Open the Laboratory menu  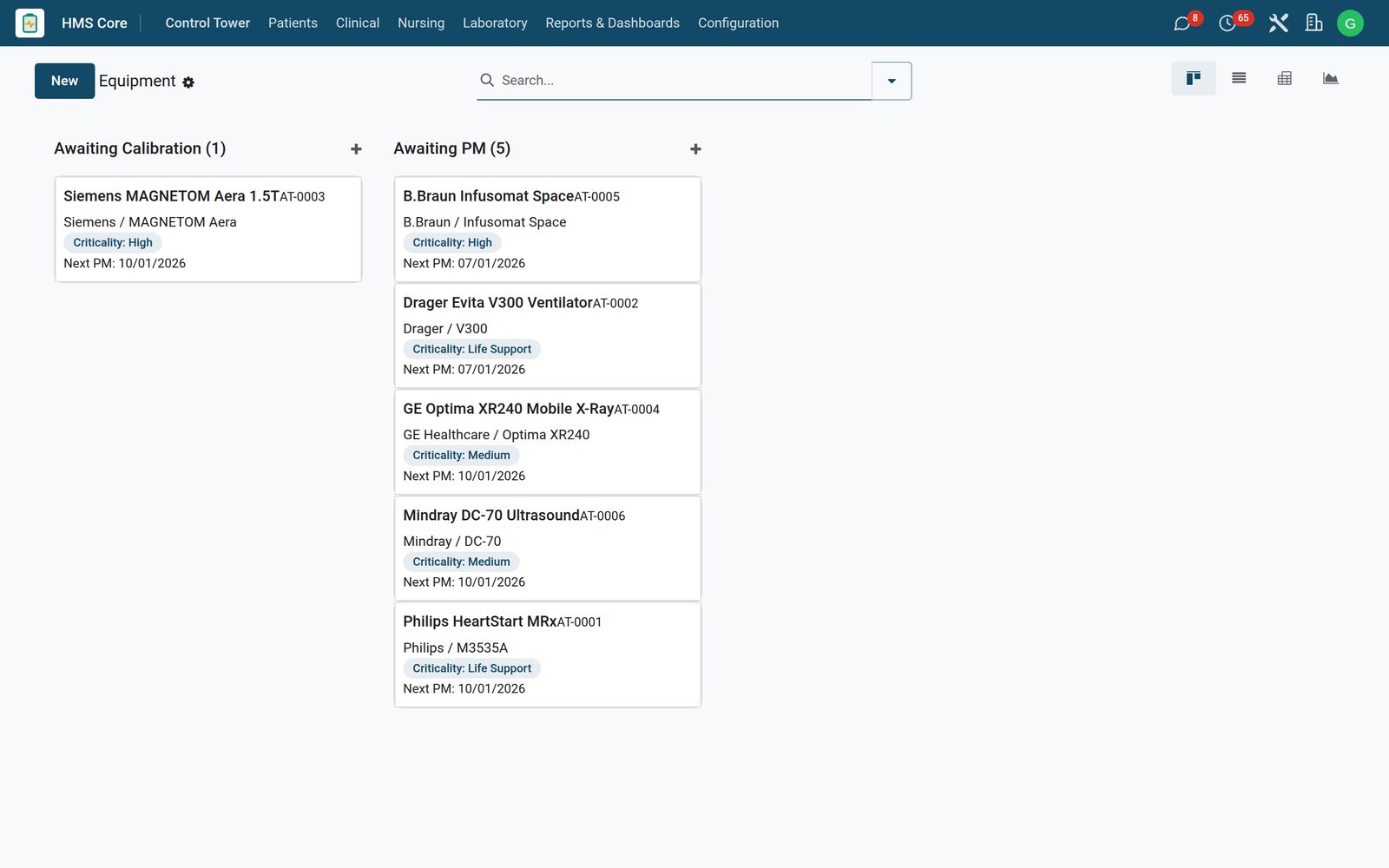pos(495,23)
